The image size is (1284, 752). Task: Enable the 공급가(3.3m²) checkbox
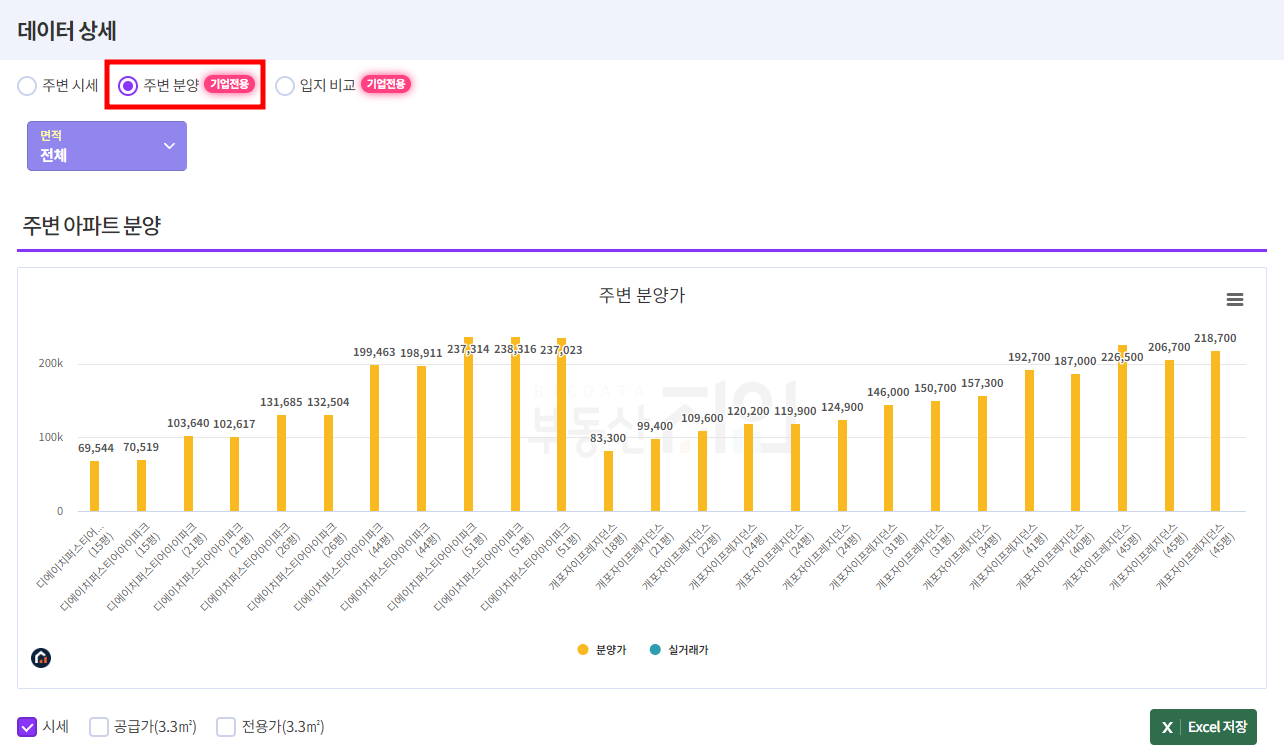coord(99,727)
